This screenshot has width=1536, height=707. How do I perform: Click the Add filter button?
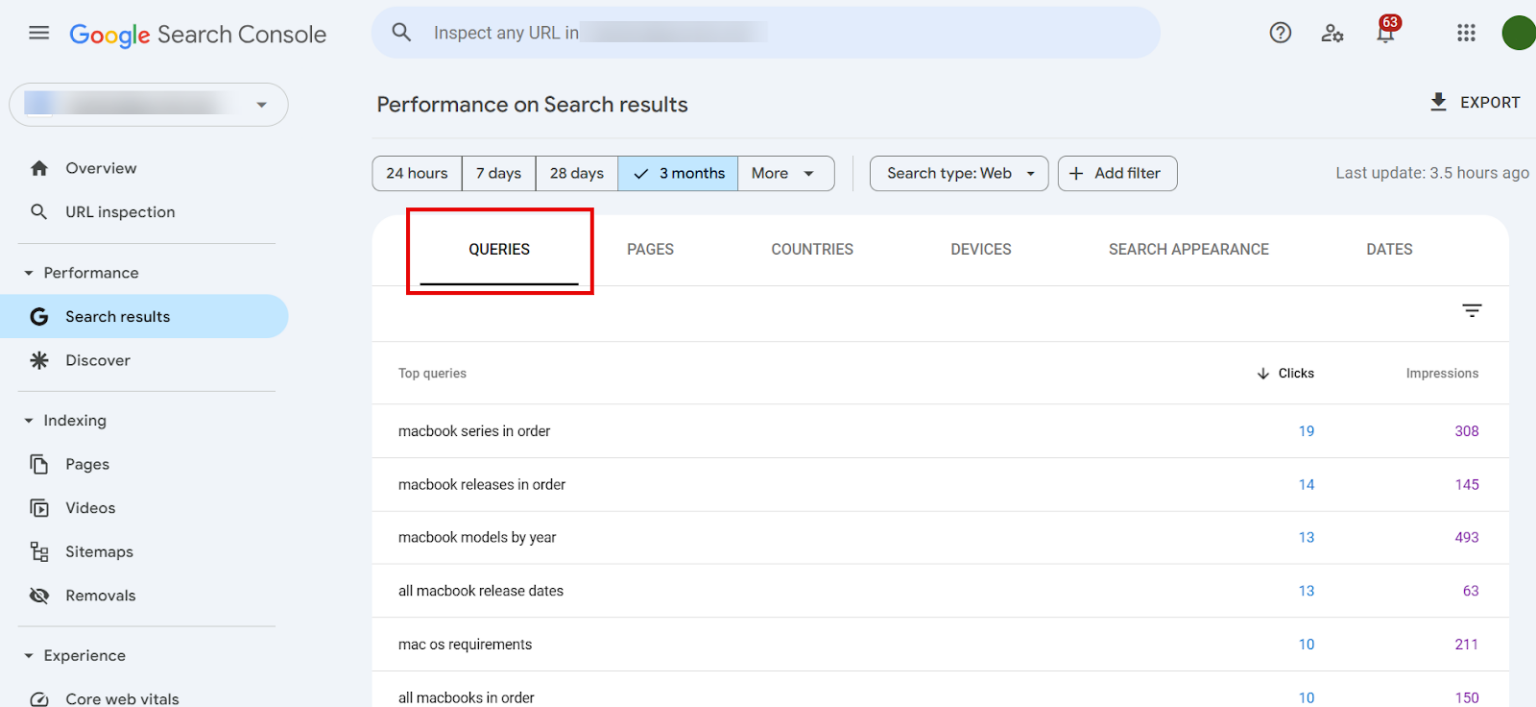(1117, 173)
